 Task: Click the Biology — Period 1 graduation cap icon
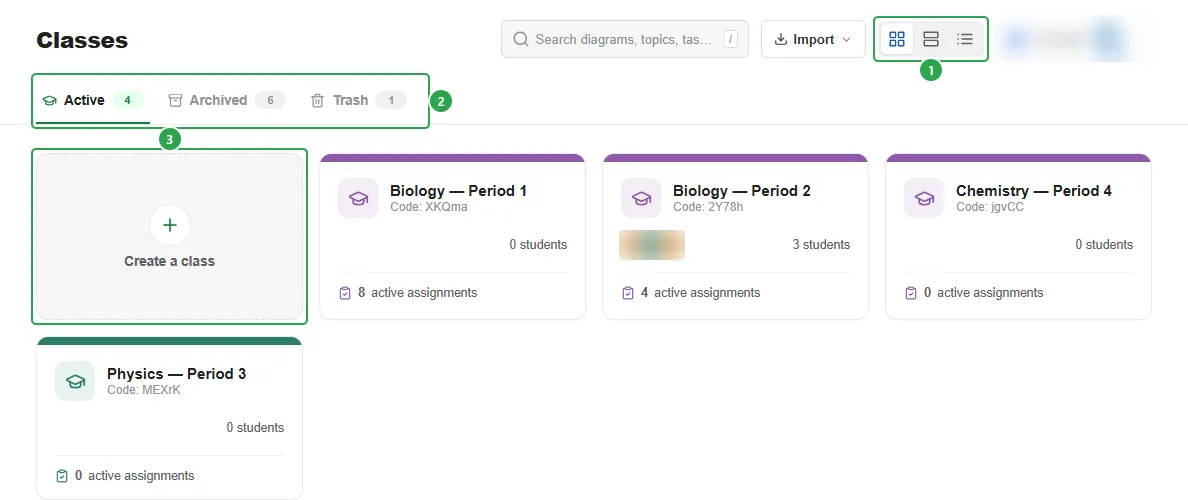(x=358, y=198)
